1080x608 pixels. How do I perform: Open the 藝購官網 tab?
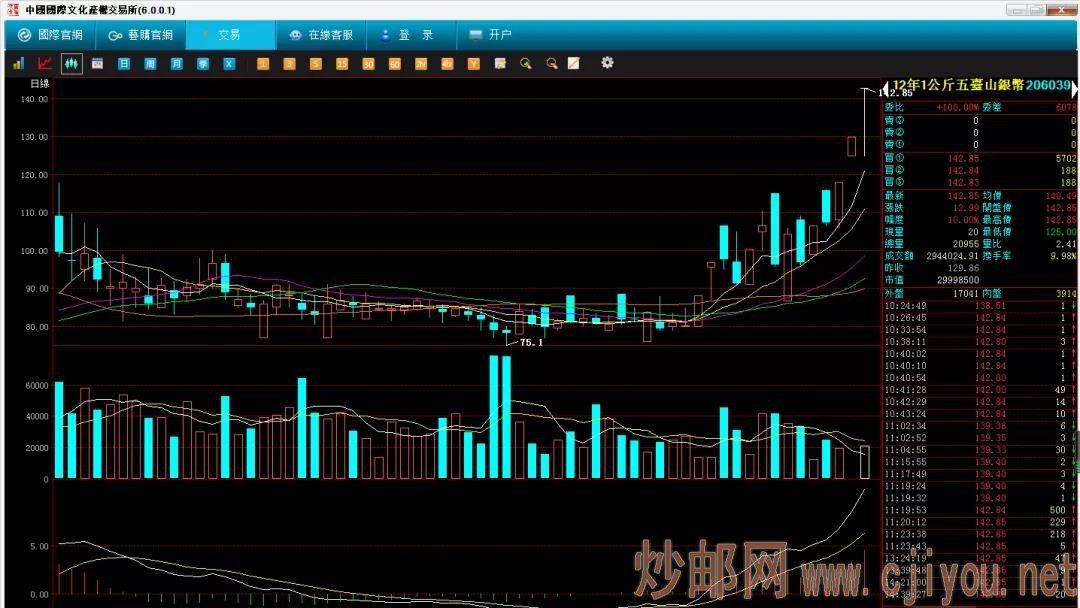click(x=141, y=35)
